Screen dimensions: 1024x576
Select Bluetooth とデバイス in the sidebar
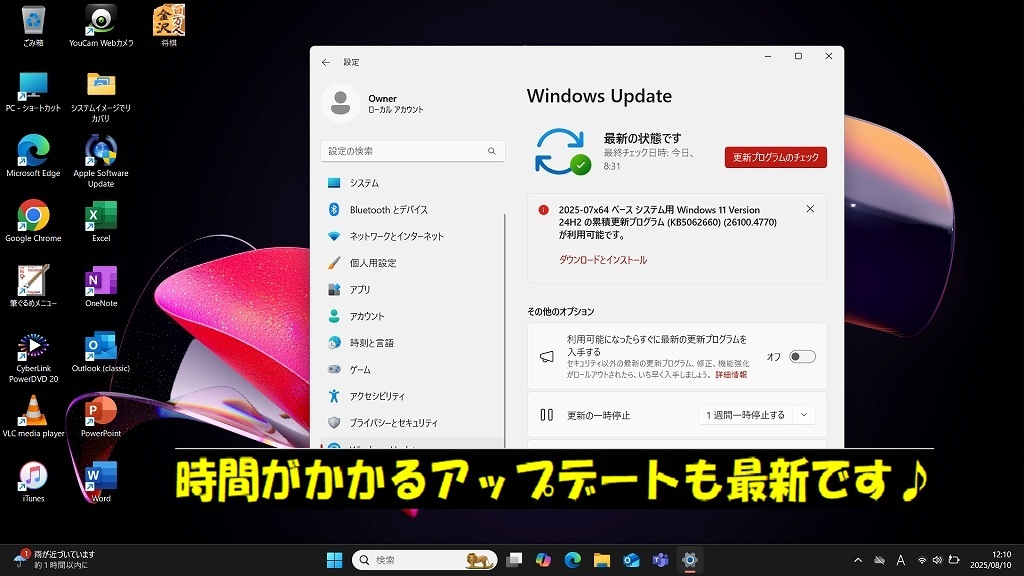click(x=413, y=210)
